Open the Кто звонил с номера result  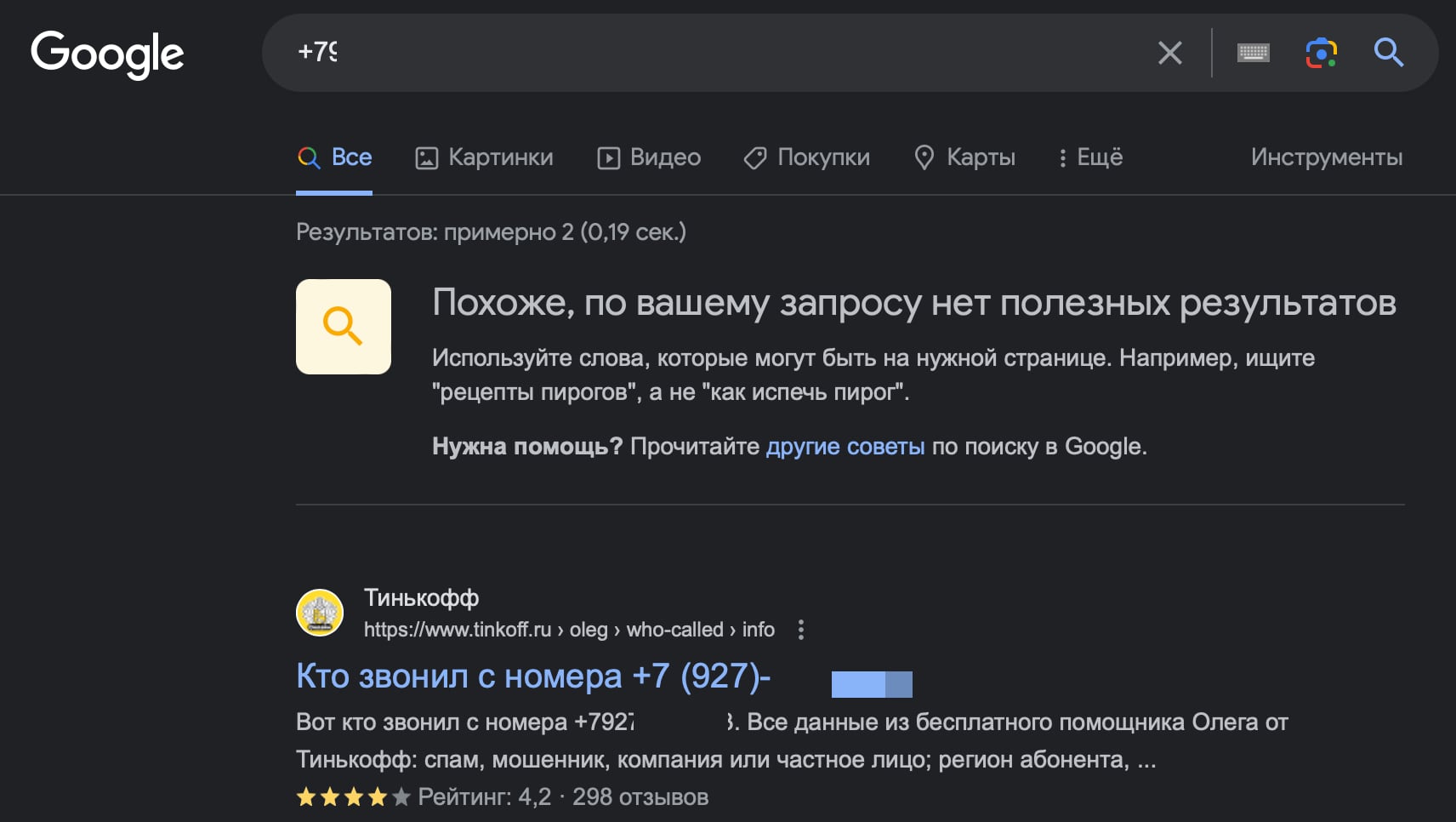pyautogui.click(x=532, y=676)
